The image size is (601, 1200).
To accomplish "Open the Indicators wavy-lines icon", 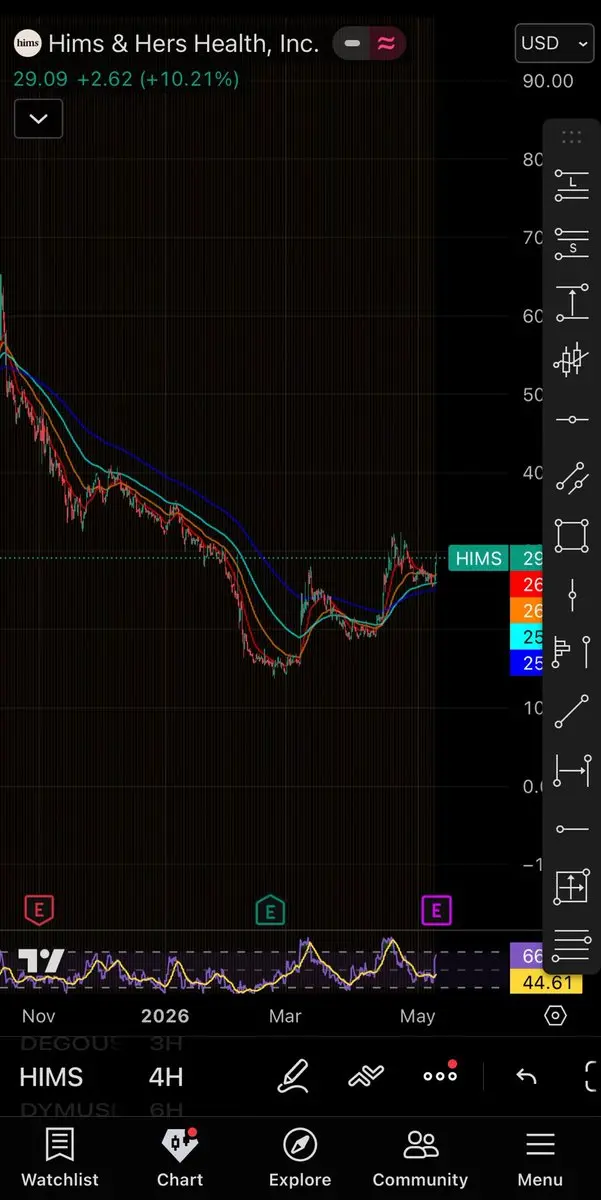I will pyautogui.click(x=367, y=1076).
